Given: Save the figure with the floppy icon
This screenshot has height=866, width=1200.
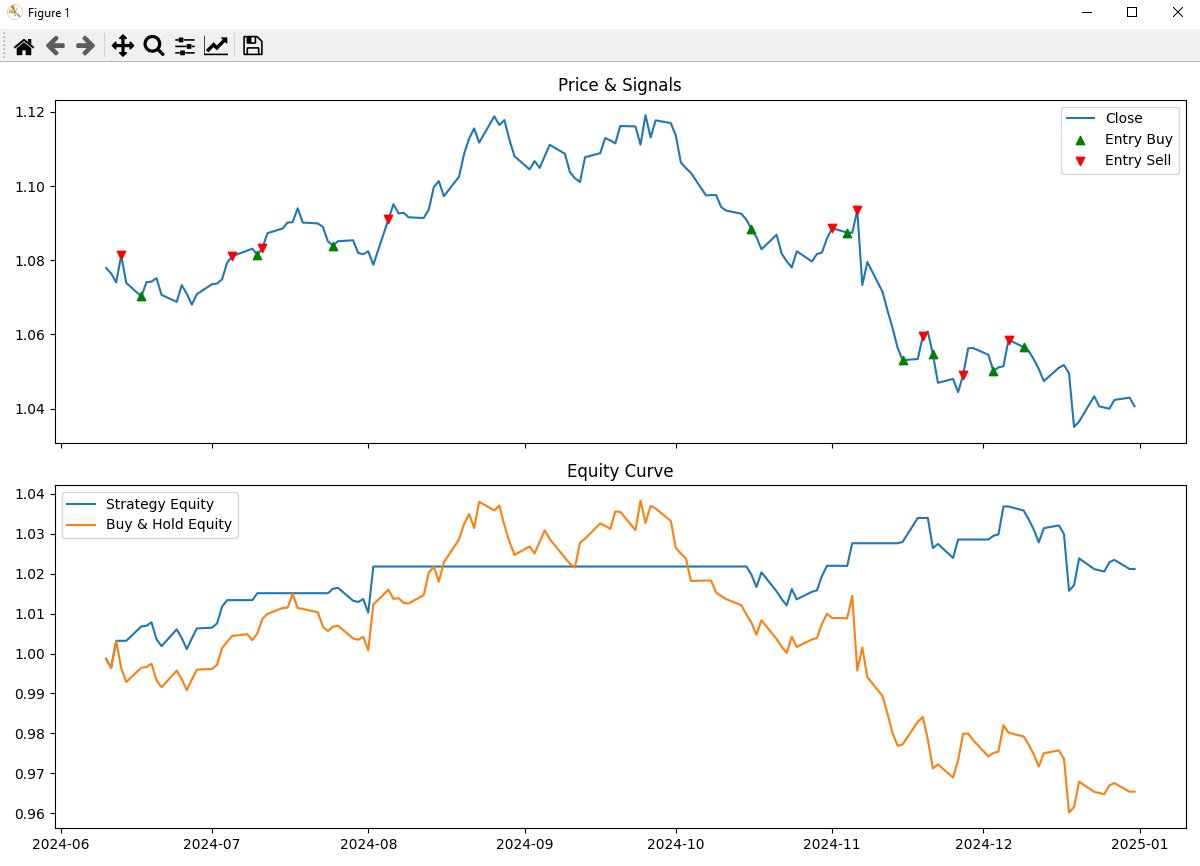Looking at the screenshot, I should 253,46.
